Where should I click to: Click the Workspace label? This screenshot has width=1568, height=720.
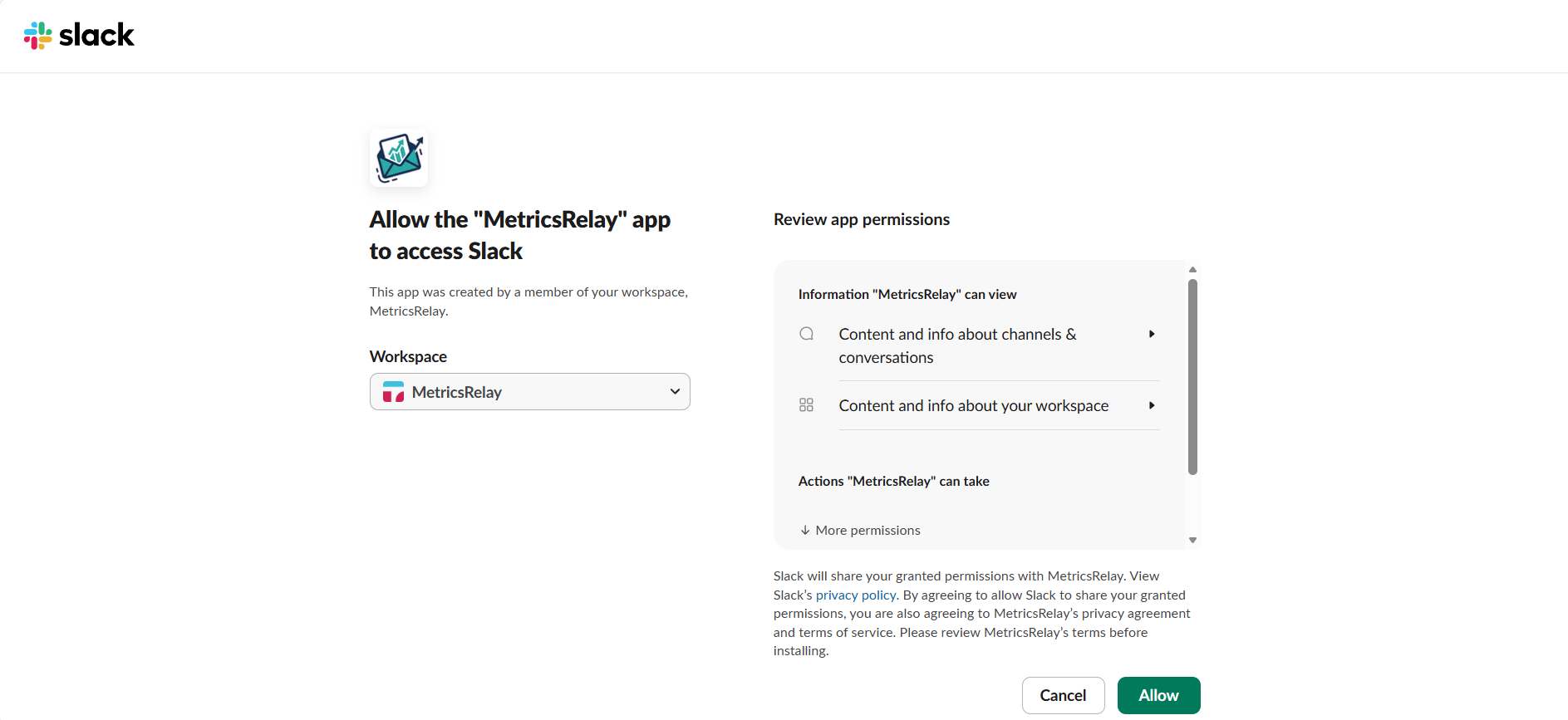point(408,356)
